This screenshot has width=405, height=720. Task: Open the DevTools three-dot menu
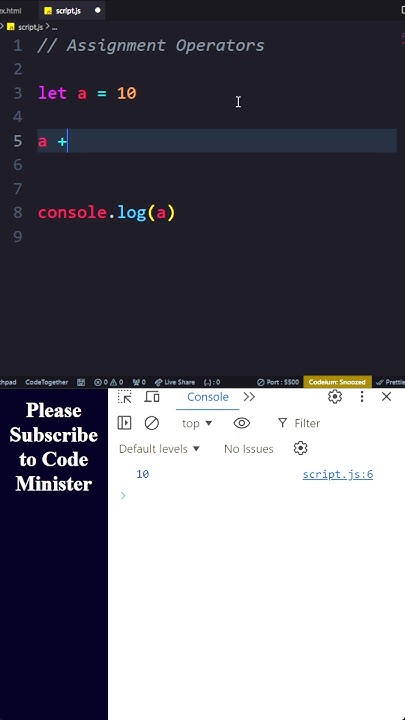pyautogui.click(x=362, y=396)
